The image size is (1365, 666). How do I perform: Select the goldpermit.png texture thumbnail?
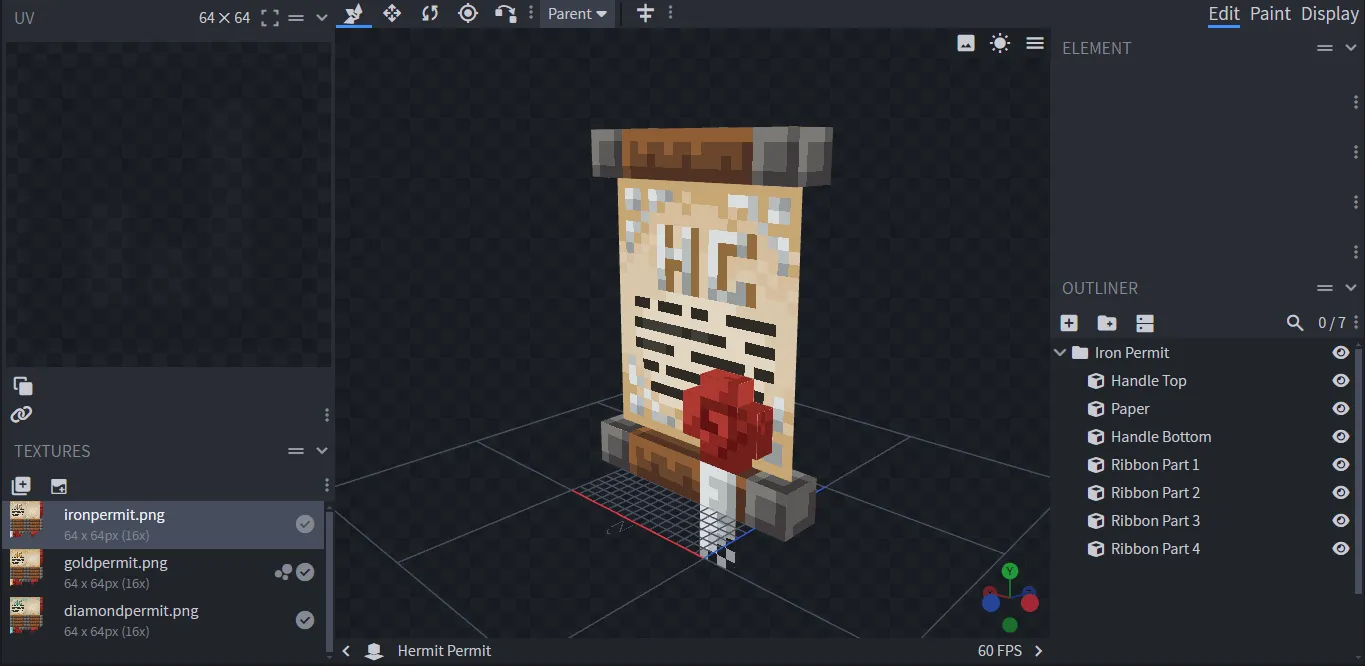(27, 572)
